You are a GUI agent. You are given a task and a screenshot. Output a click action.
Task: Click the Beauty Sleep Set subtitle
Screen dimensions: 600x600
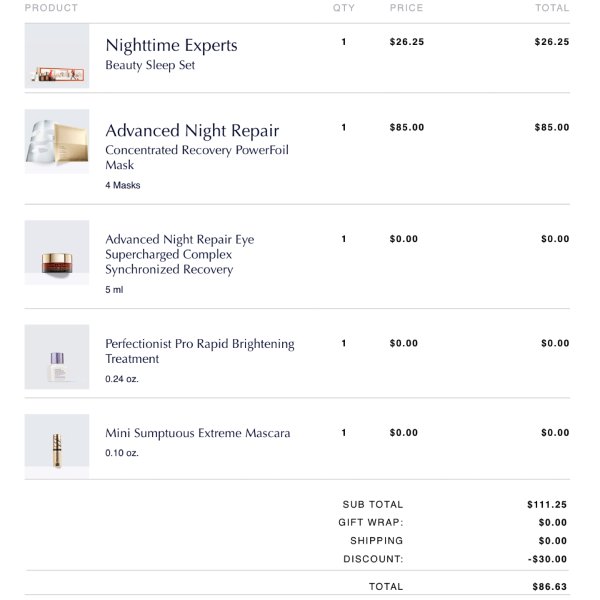[150, 65]
